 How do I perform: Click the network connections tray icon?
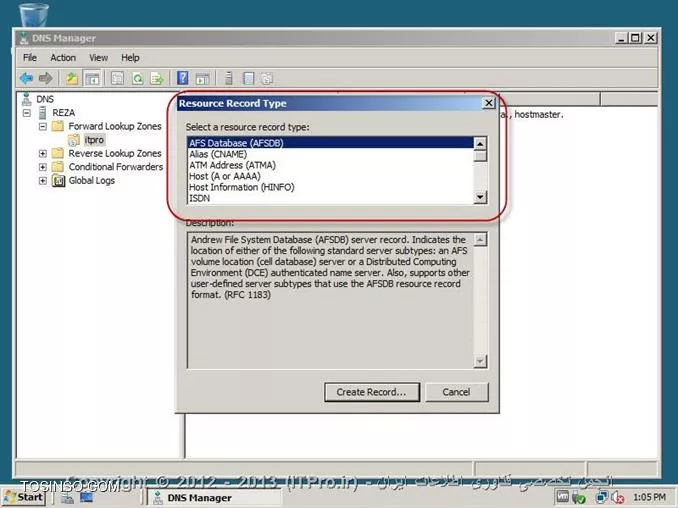click(601, 497)
